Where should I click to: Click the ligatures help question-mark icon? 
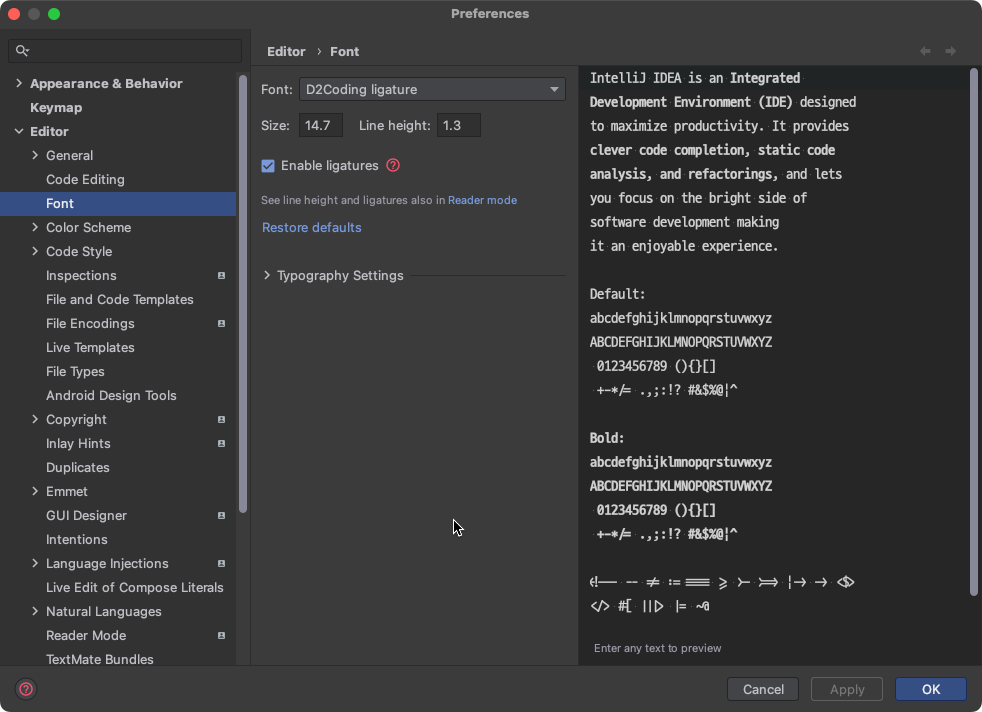[x=393, y=165]
